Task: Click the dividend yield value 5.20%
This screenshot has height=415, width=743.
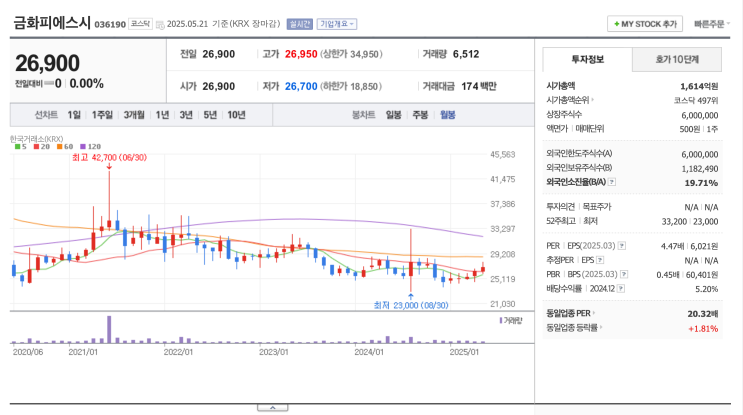Action: [707, 289]
